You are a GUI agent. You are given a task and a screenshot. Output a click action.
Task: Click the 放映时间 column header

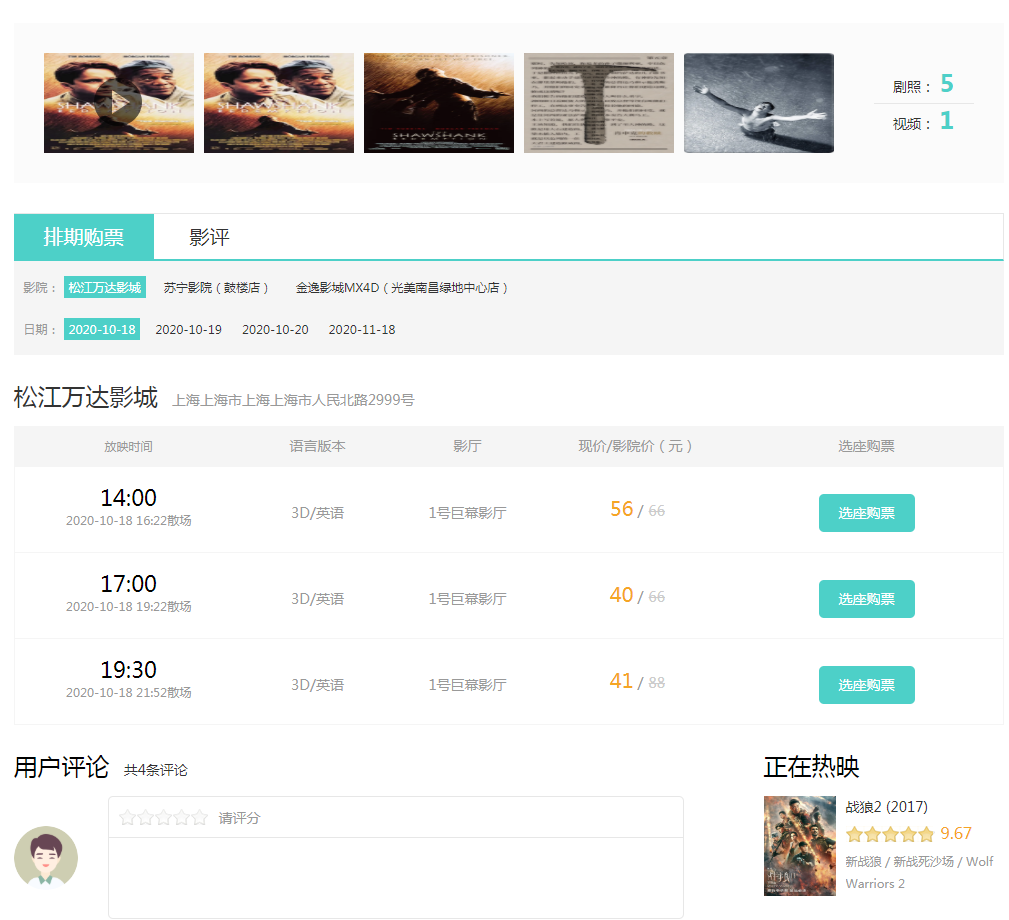129,446
